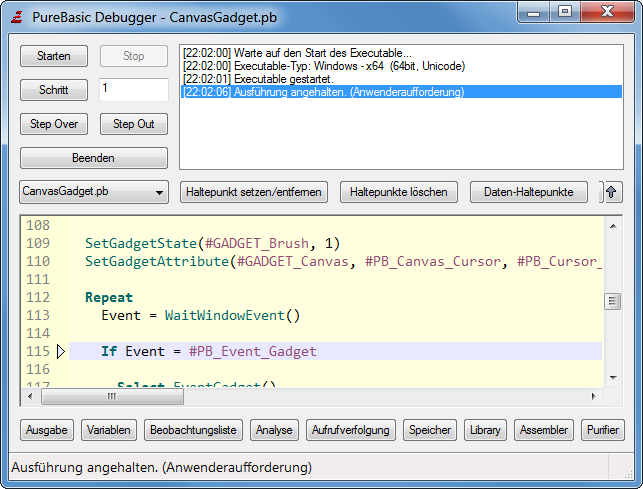Click the horizontal scroll right arrow
Image resolution: width=643 pixels, height=489 pixels.
[x=593, y=396]
